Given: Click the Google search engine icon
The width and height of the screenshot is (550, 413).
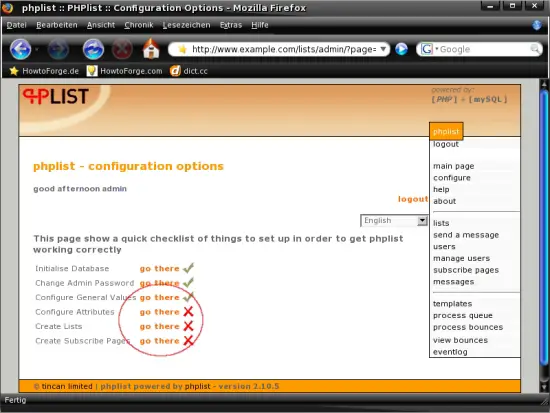Looking at the screenshot, I should (427, 49).
